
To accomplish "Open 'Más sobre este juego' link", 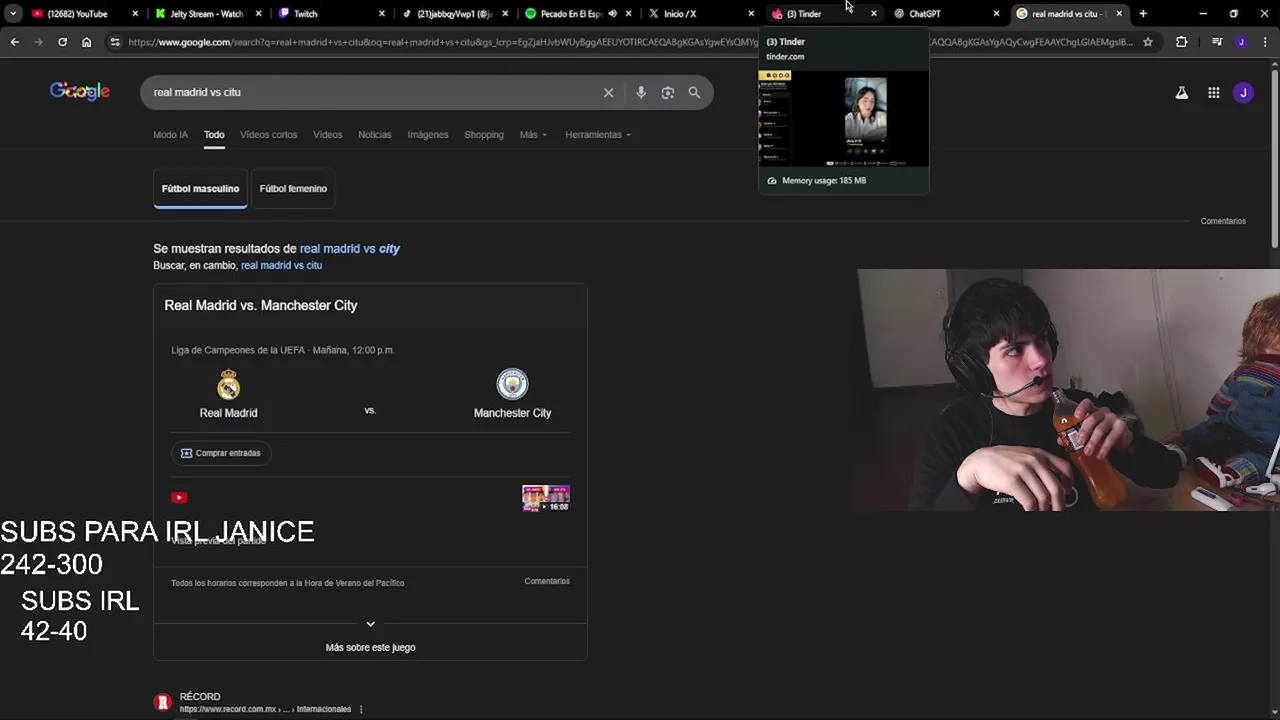I will pos(370,647).
